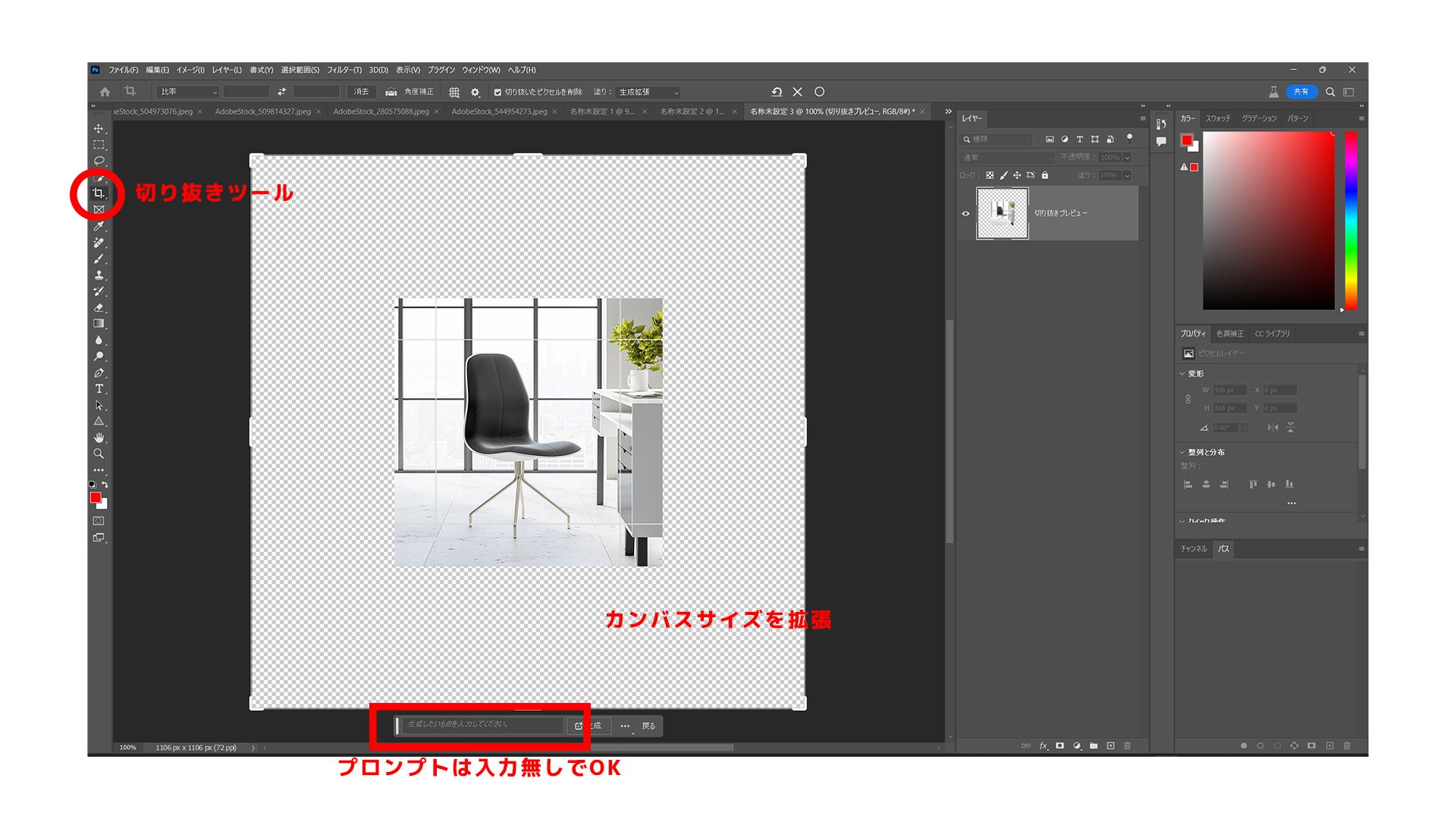The width and height of the screenshot is (1456, 819).
Task: Uncheck 切り抜いたピクセルを削除 in the options bar
Action: 497,92
